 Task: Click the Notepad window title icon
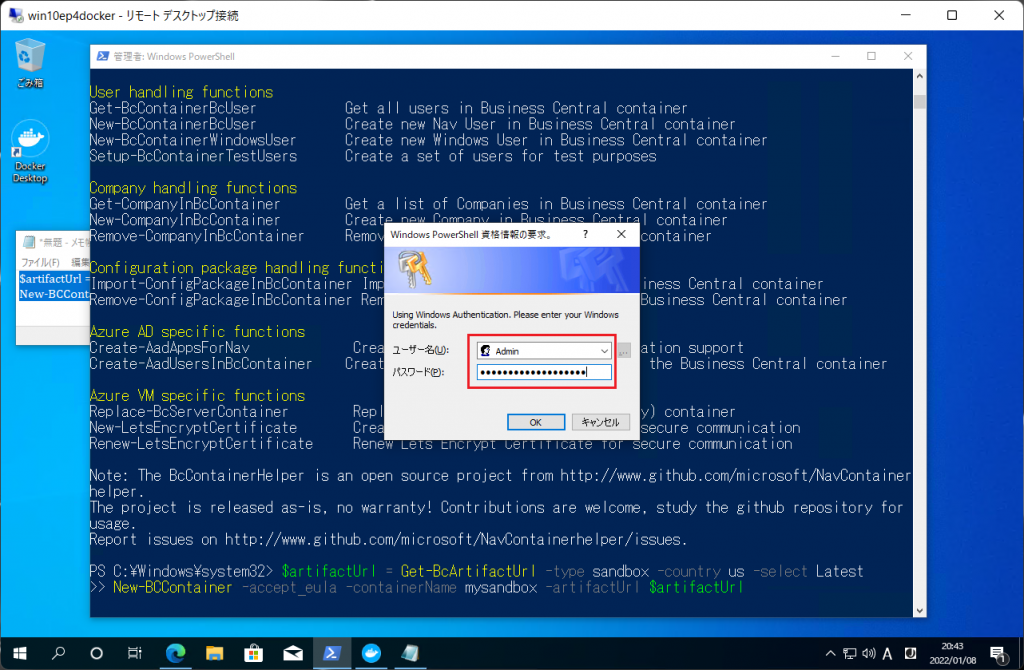pyautogui.click(x=29, y=242)
